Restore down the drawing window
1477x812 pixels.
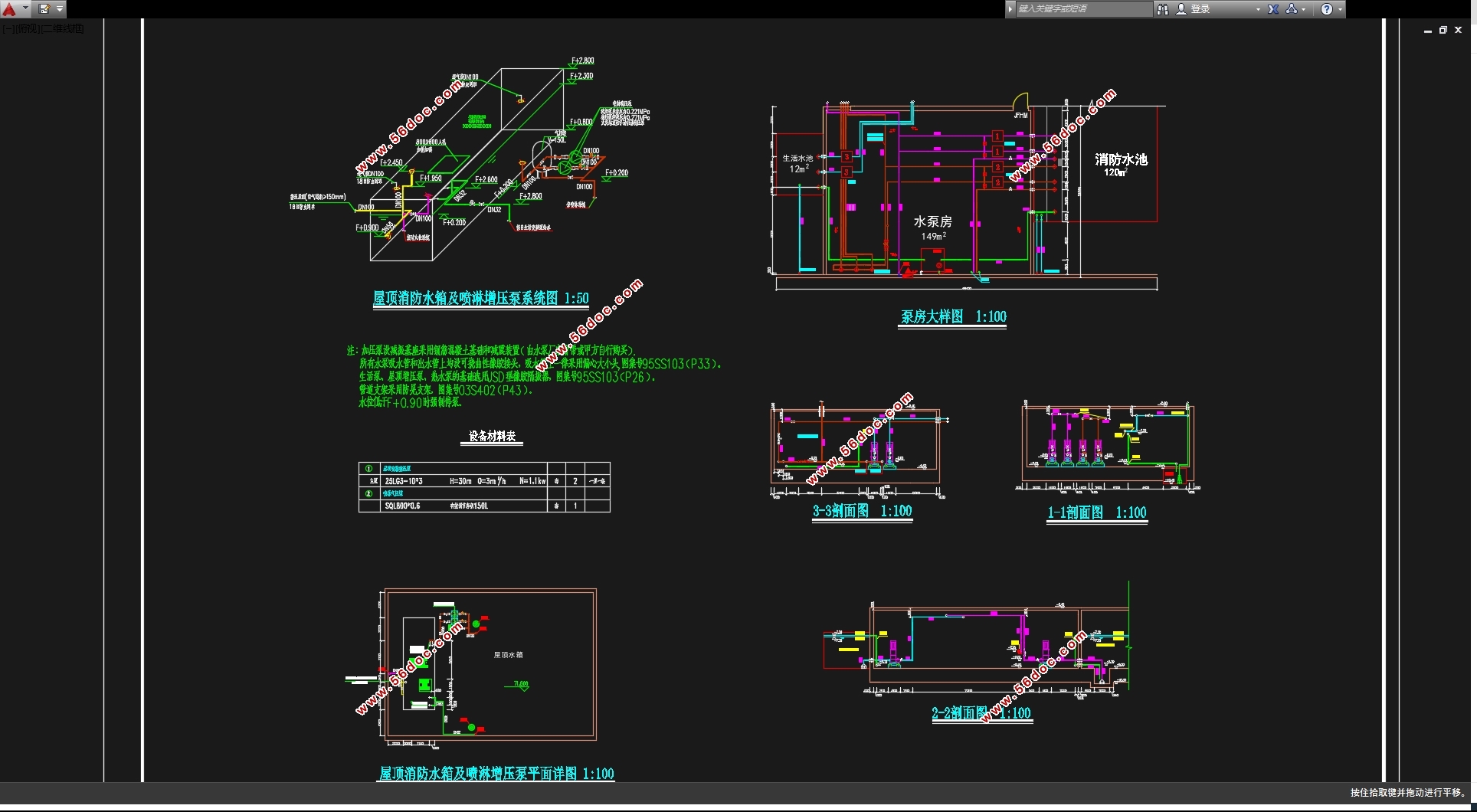(1443, 30)
